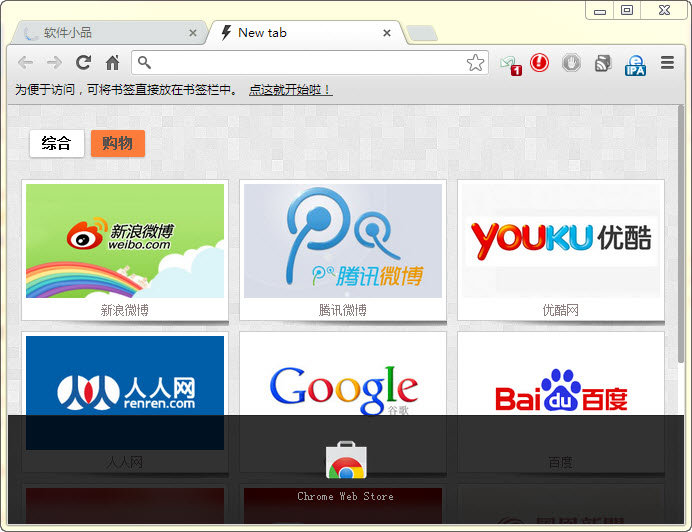Close the 软件小品 tab

coord(193,33)
